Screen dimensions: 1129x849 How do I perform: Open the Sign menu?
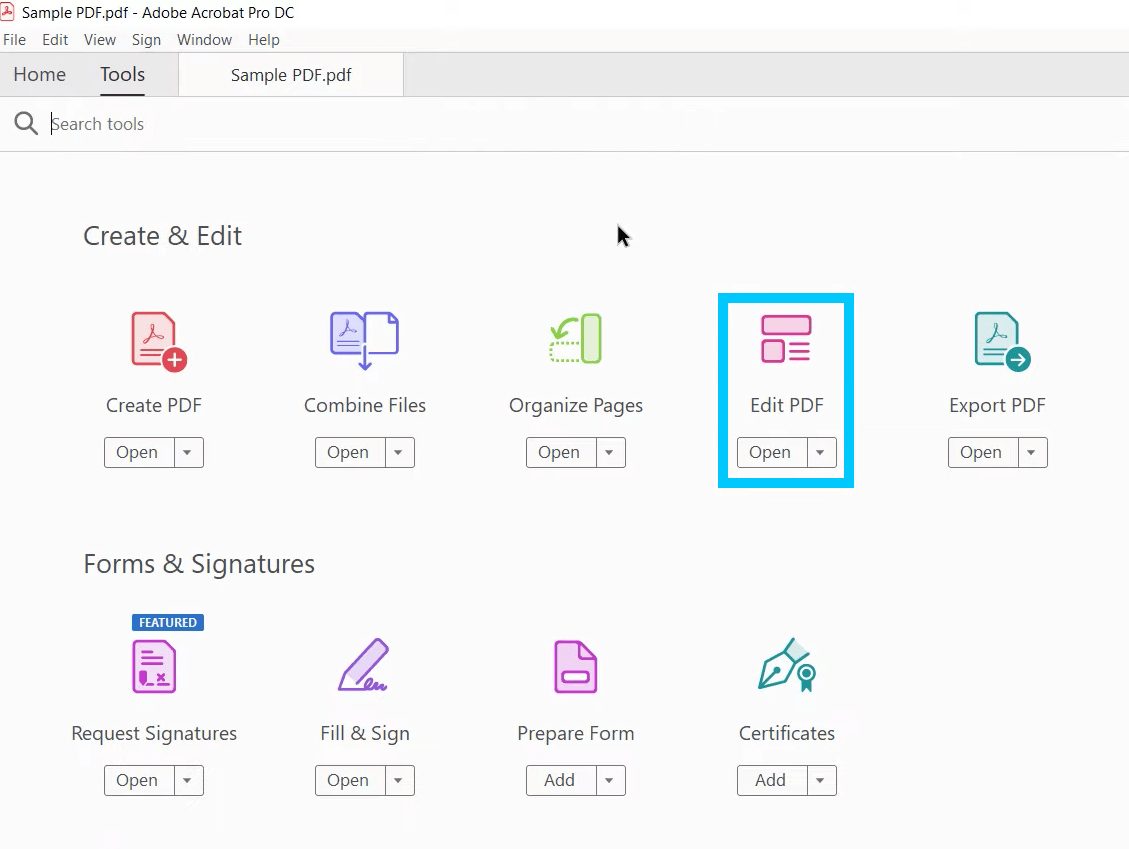(146, 40)
